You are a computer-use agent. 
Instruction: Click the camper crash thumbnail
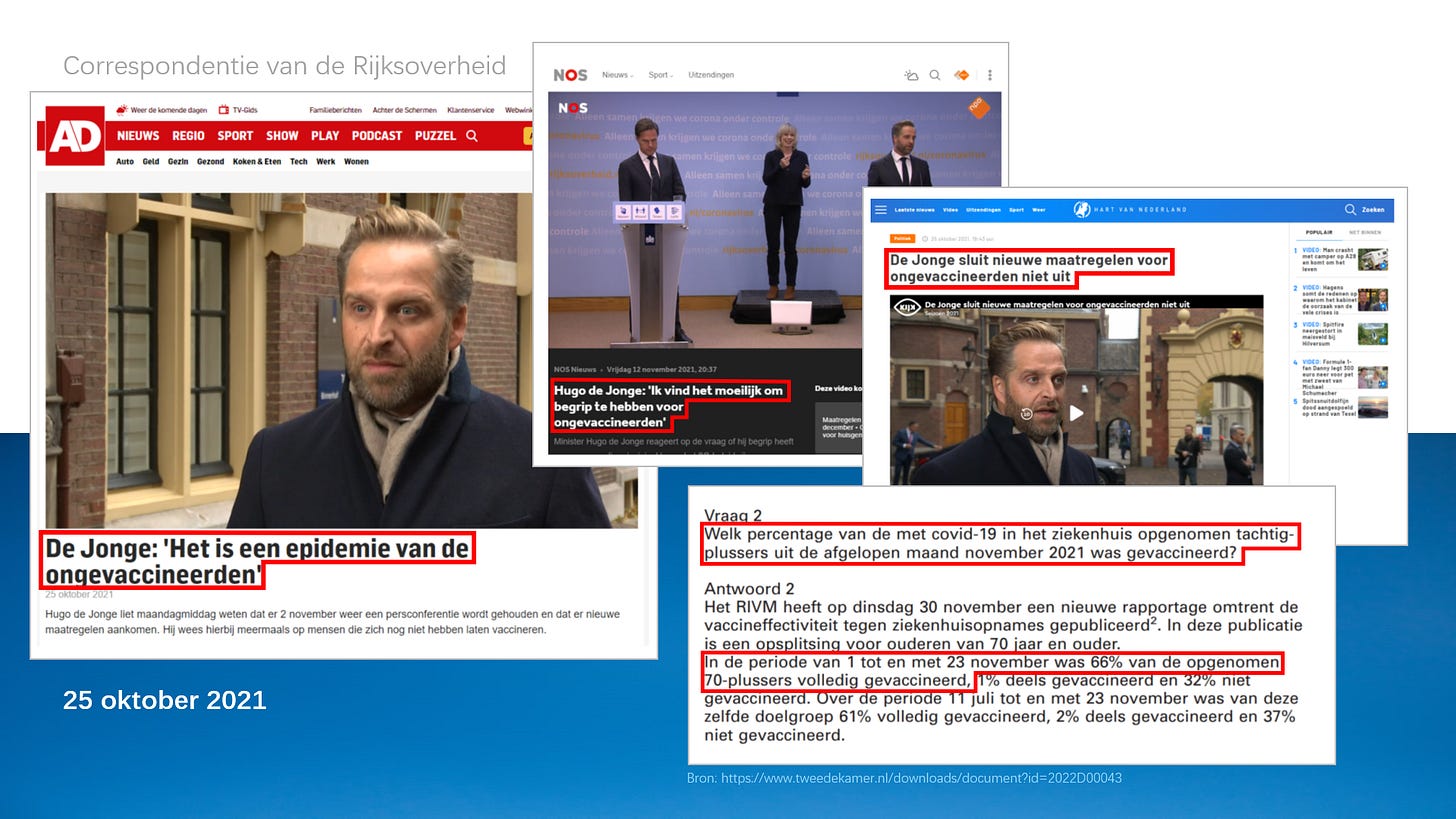(x=1373, y=259)
